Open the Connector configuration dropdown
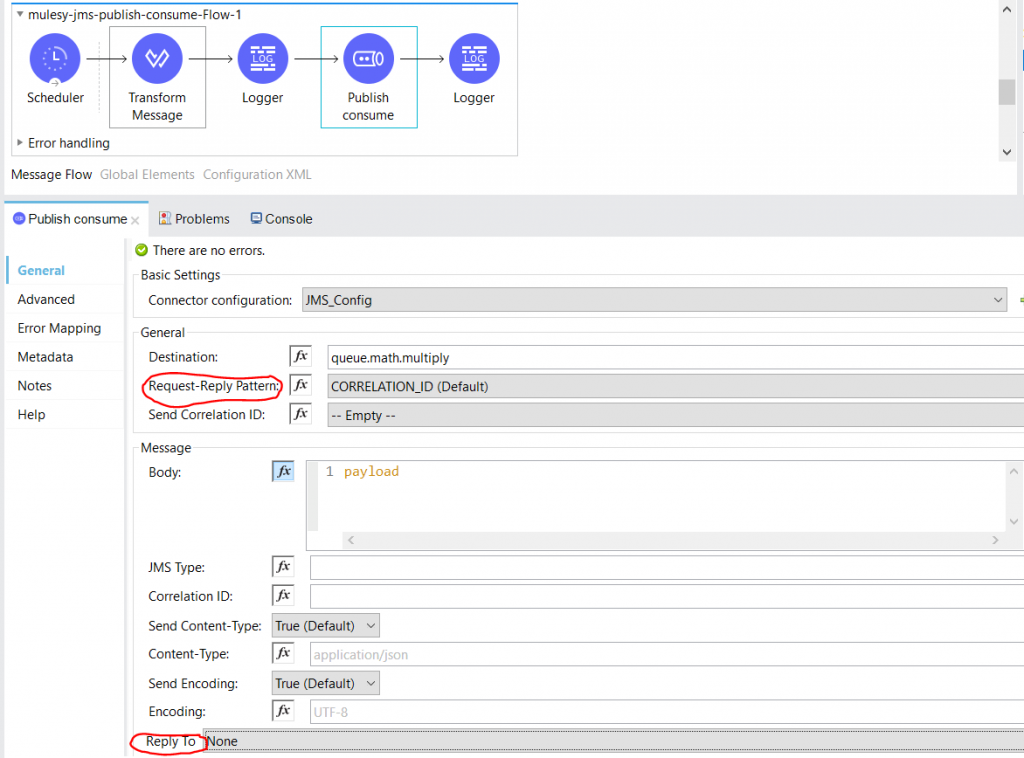 (x=998, y=299)
